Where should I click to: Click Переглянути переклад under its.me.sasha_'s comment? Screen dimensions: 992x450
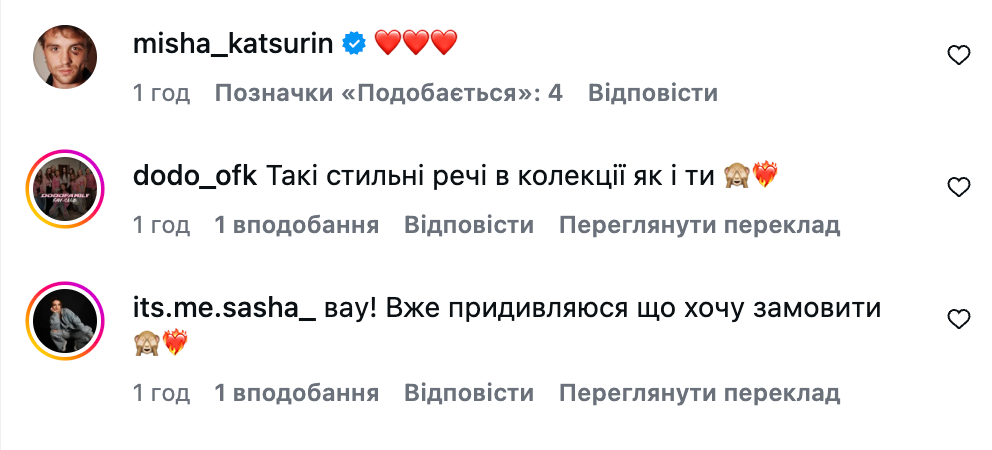point(699,394)
